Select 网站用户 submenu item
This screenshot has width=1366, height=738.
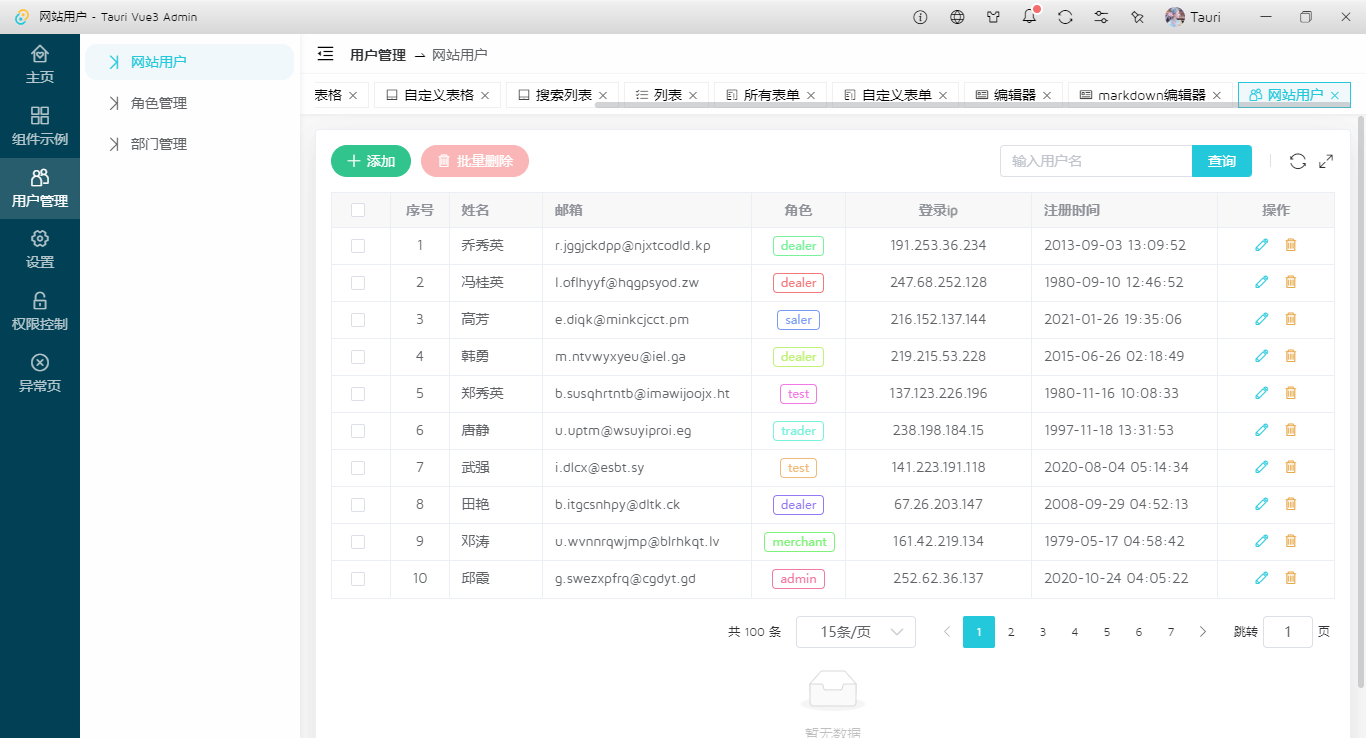coord(189,62)
